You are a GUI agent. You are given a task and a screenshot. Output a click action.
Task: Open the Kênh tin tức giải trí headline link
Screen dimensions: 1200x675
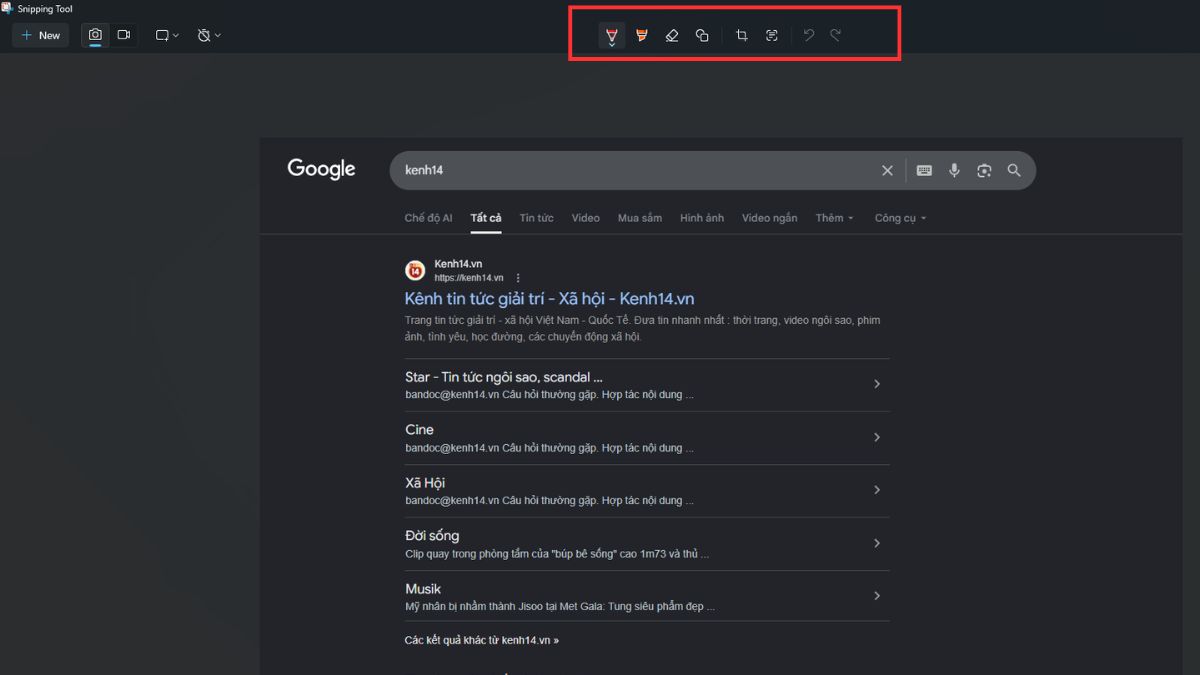coord(549,299)
